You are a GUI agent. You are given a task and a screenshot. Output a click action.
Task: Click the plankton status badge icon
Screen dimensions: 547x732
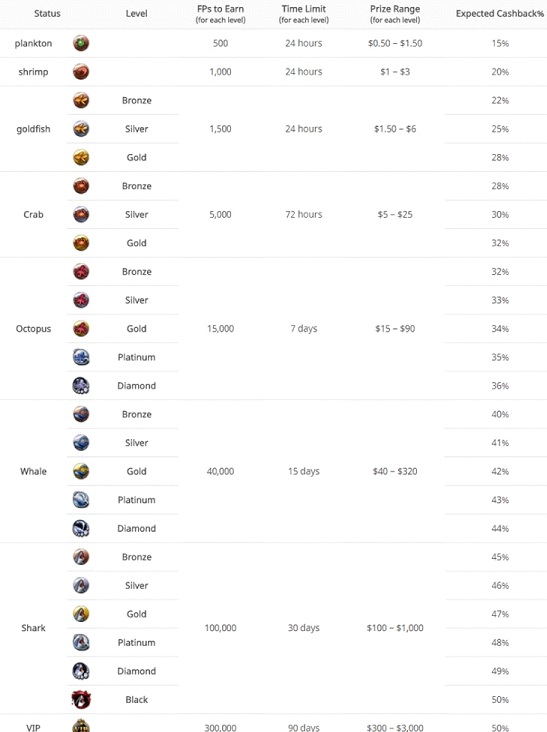click(x=81, y=43)
